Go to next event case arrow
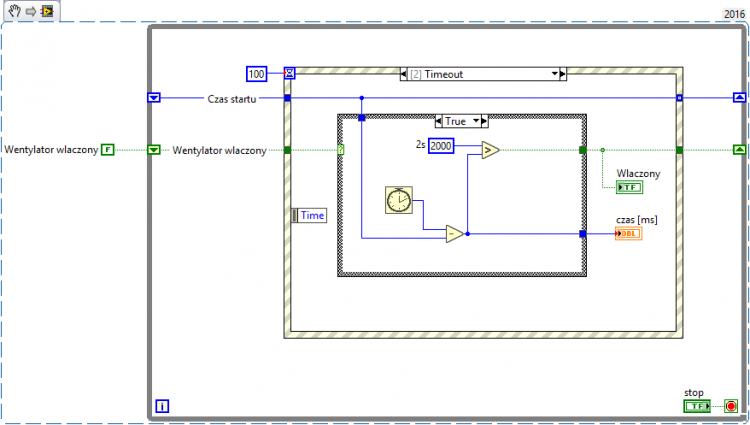 563,74
